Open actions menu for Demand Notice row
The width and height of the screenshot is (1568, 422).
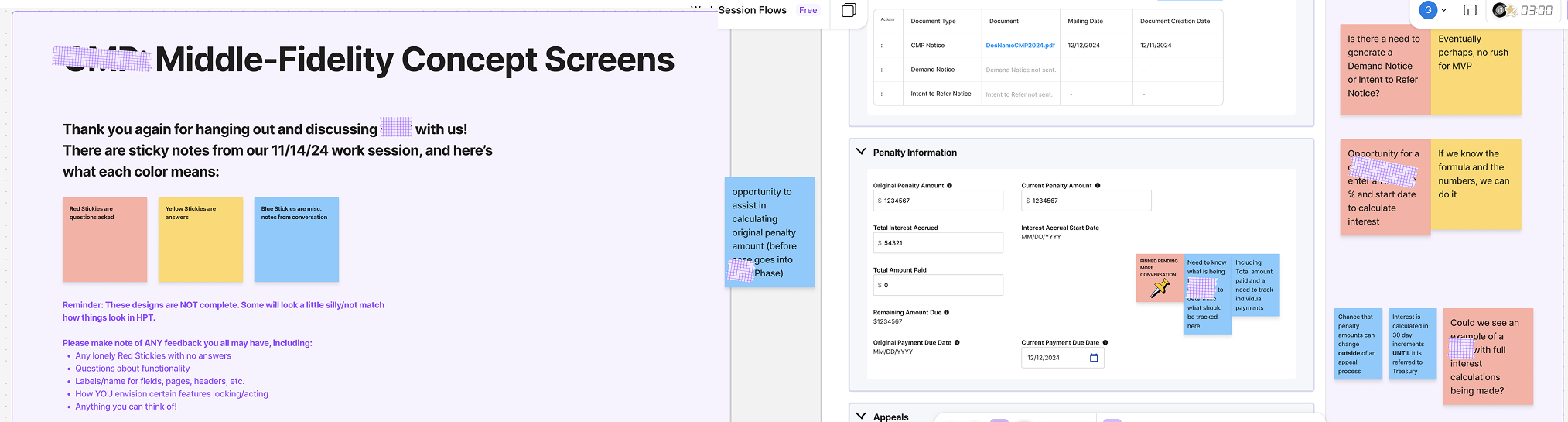pyautogui.click(x=882, y=70)
